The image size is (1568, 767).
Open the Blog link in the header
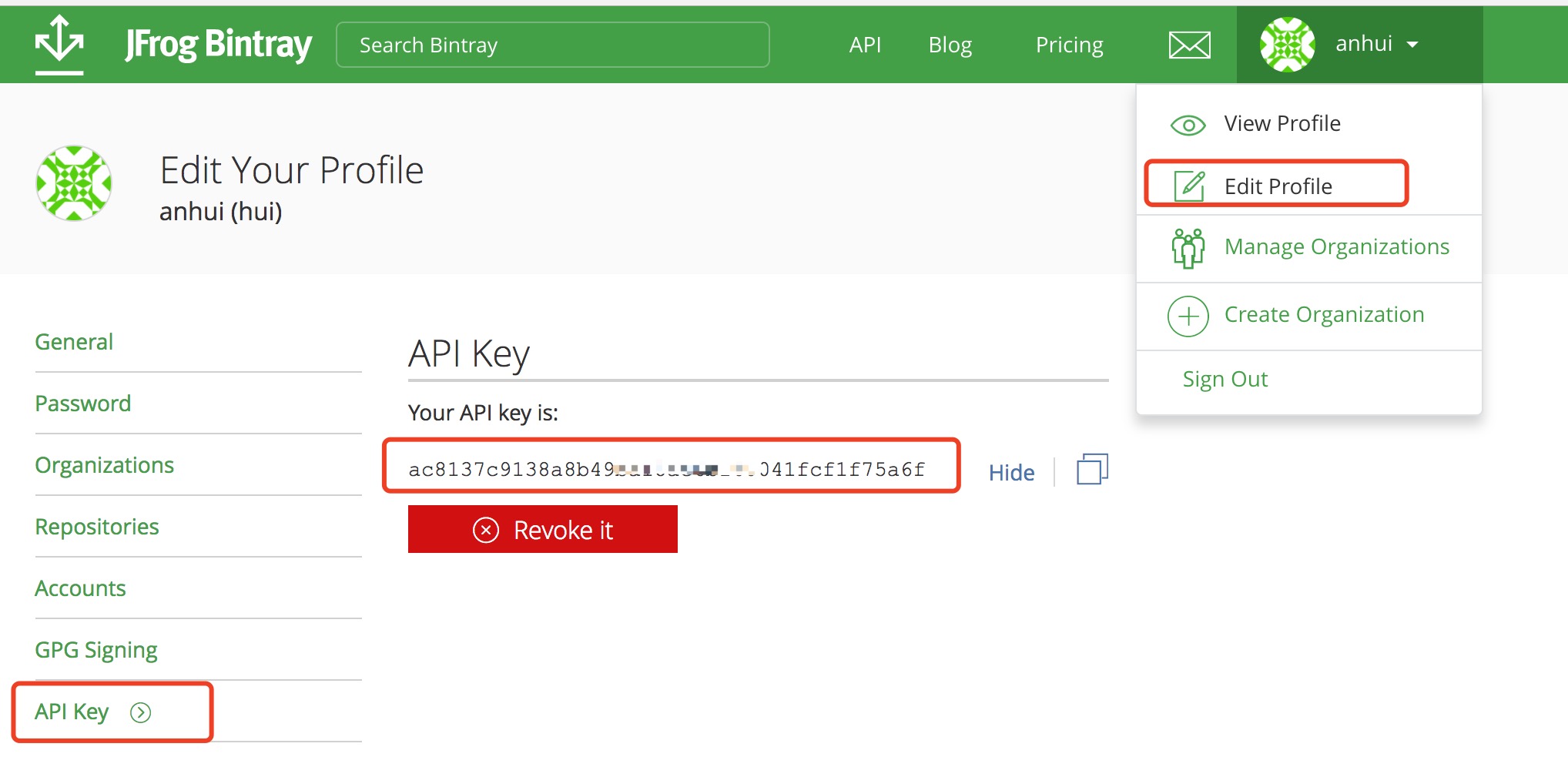(950, 45)
